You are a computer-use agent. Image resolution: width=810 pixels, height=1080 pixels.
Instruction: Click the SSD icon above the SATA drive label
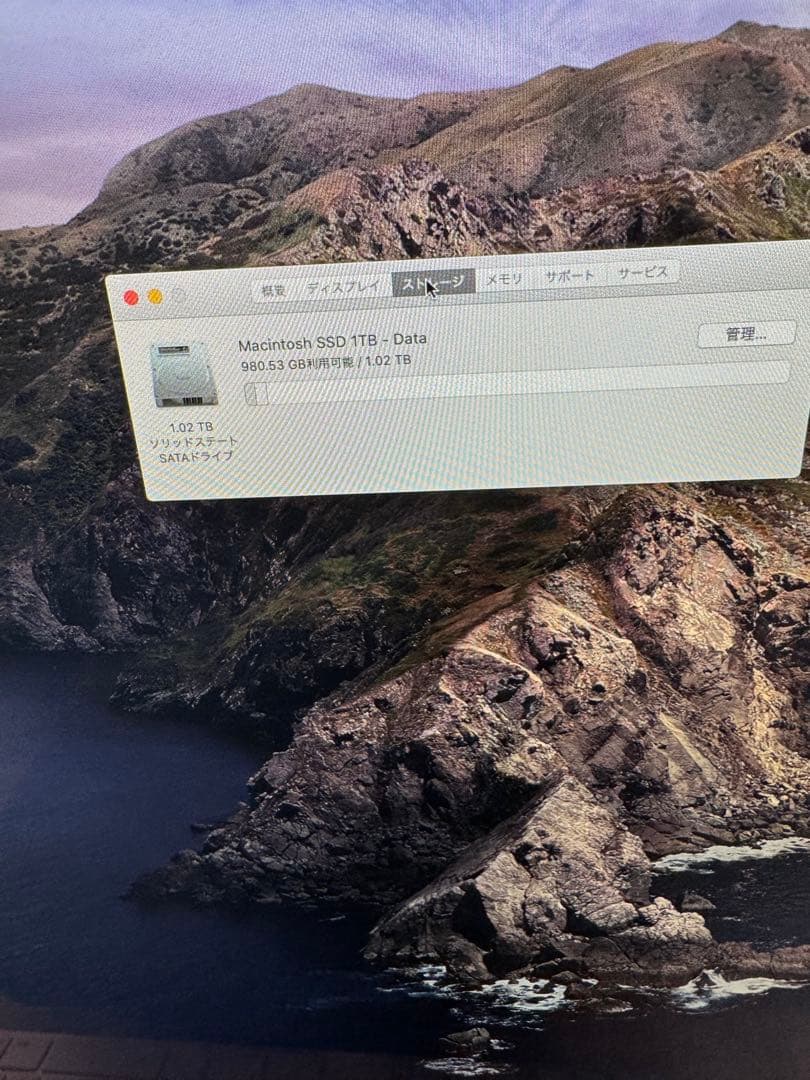[184, 375]
